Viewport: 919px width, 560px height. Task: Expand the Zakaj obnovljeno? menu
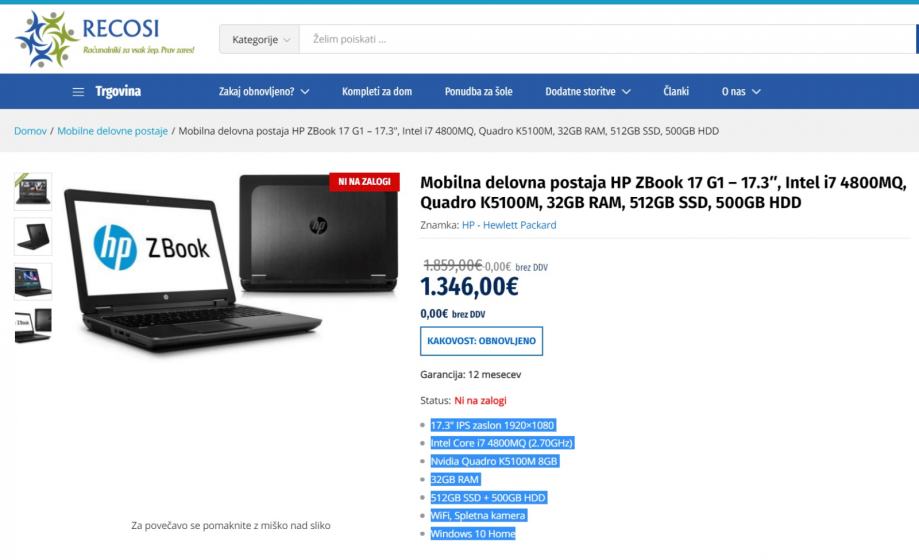[x=264, y=91]
